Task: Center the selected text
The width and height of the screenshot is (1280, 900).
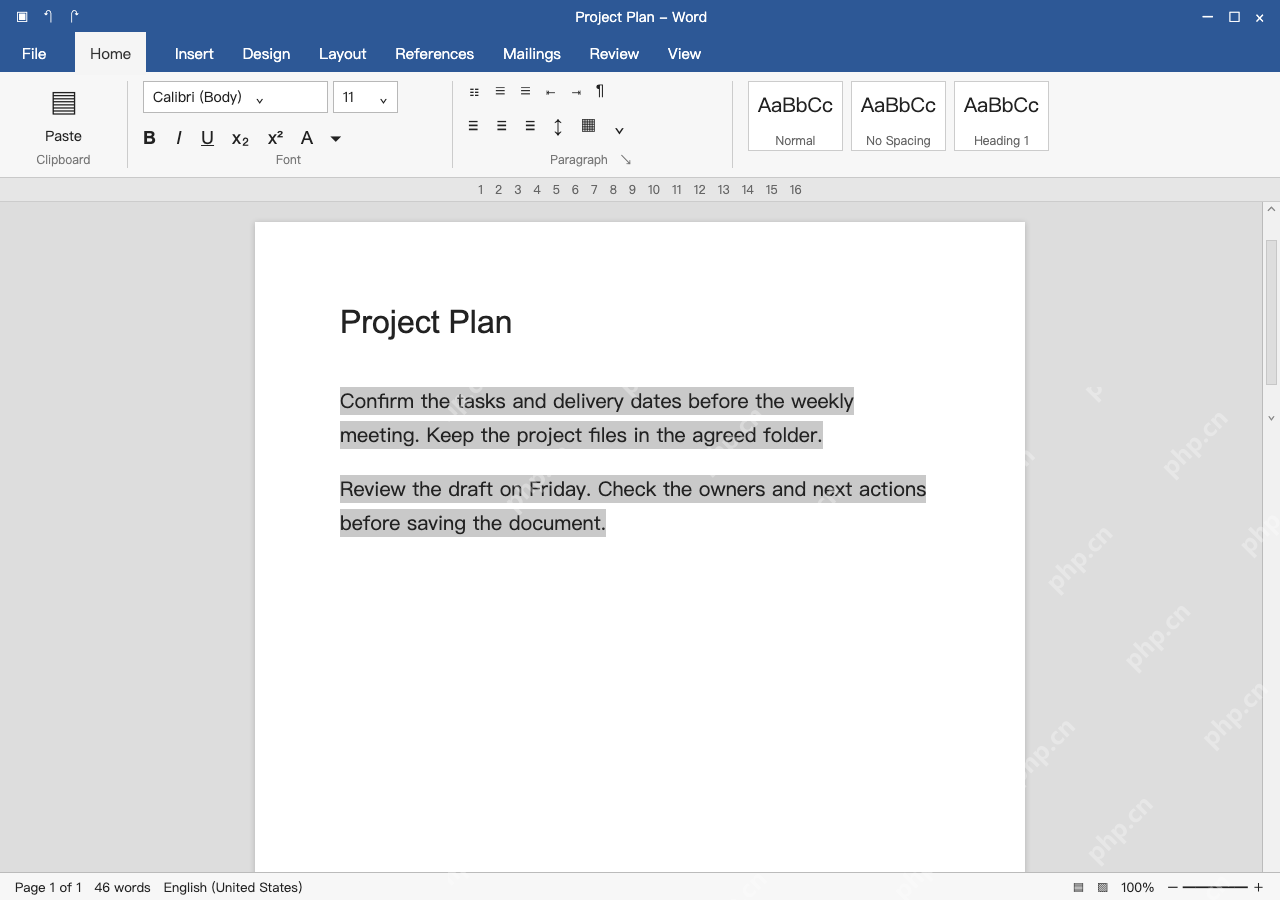Action: (x=501, y=126)
